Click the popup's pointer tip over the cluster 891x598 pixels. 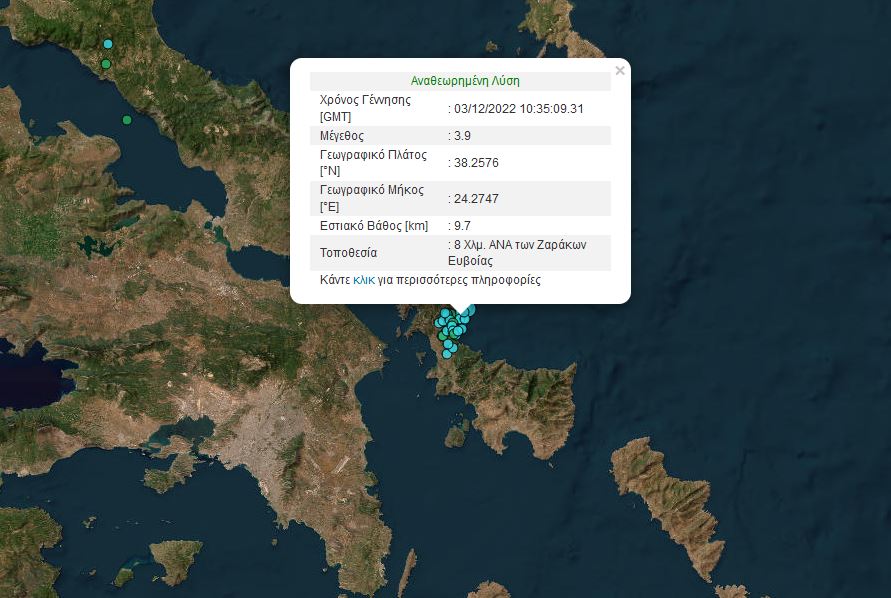[461, 310]
